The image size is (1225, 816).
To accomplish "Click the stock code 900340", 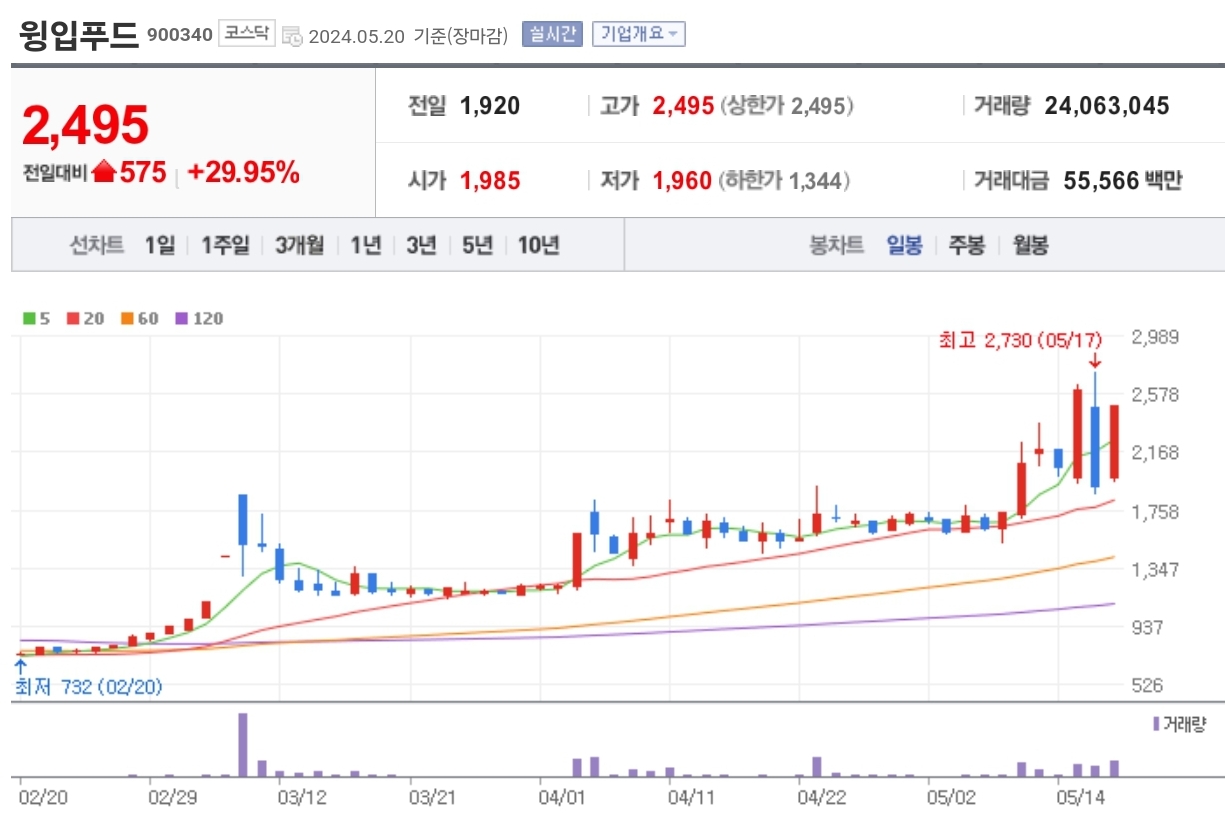I will pos(180,35).
